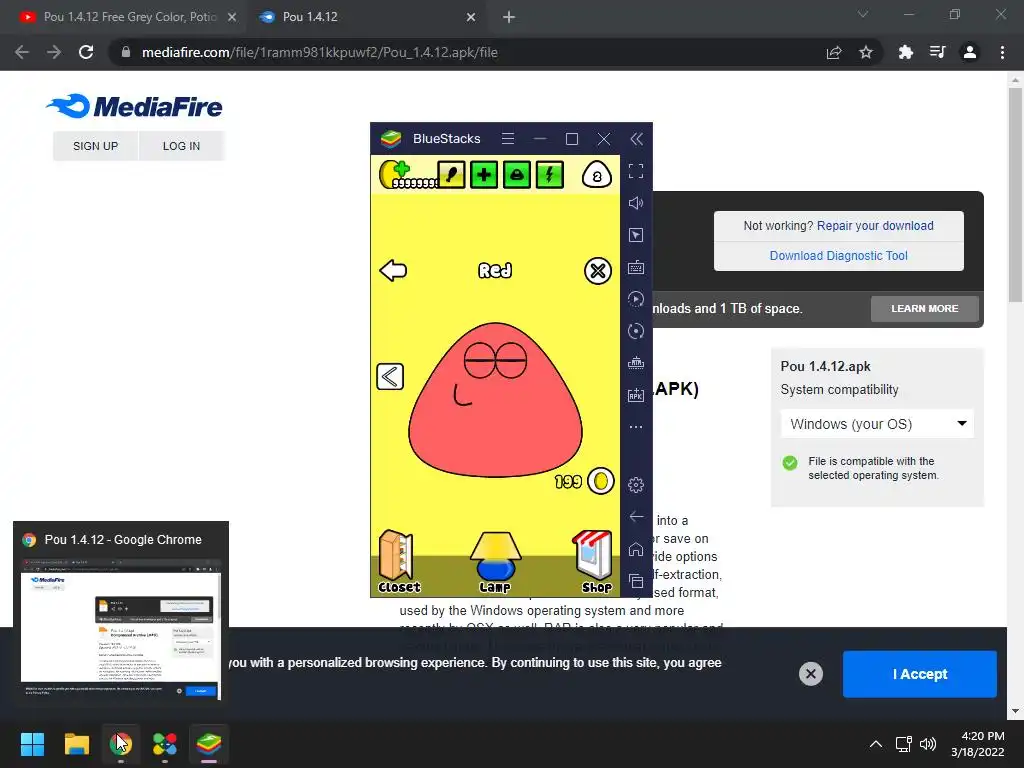Open the Closet in Pou
Viewport: 1024px width, 768px height.
(398, 562)
